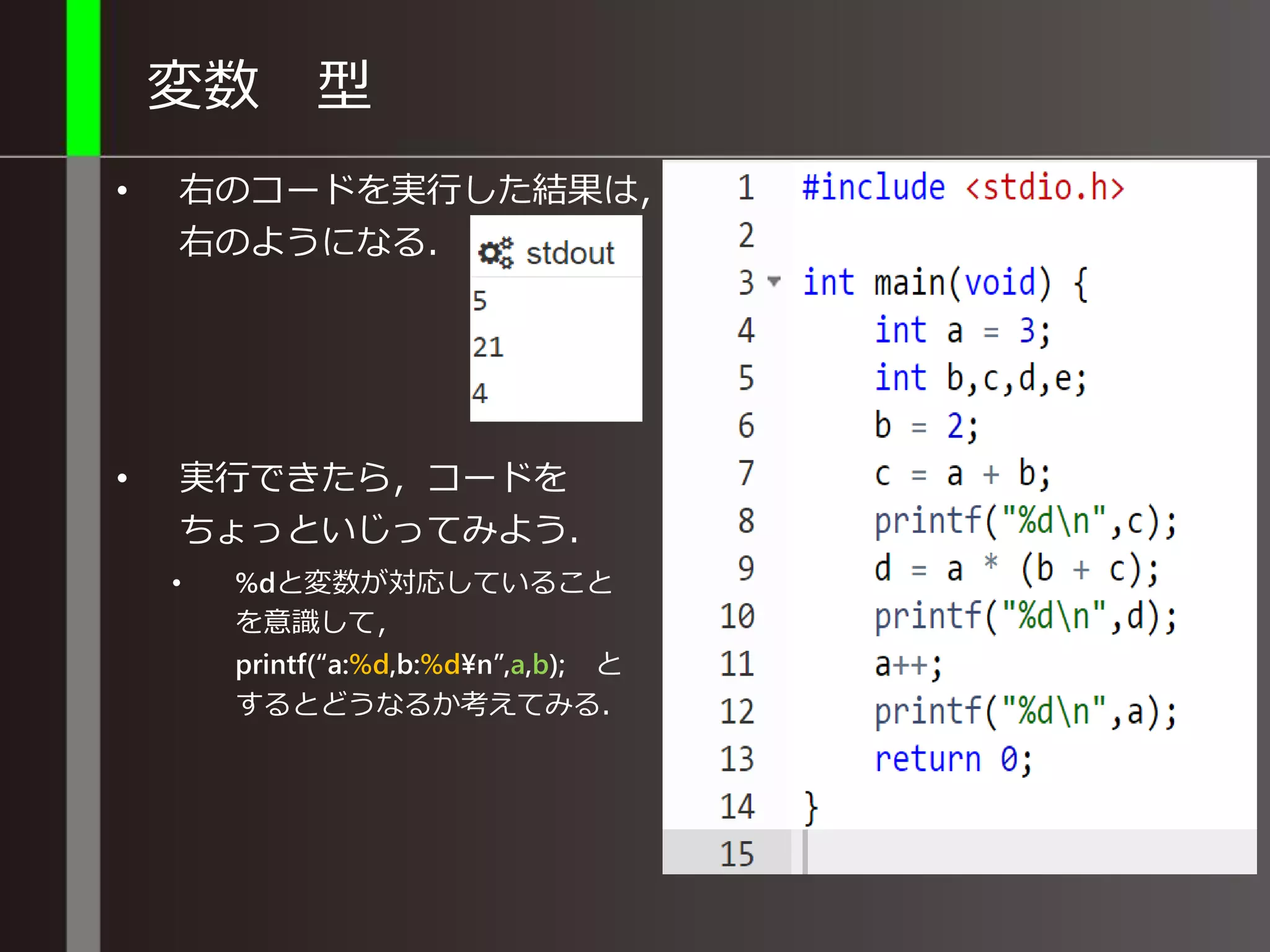The image size is (1270, 952).
Task: Click the text 右のようになる.
Action: (x=308, y=241)
